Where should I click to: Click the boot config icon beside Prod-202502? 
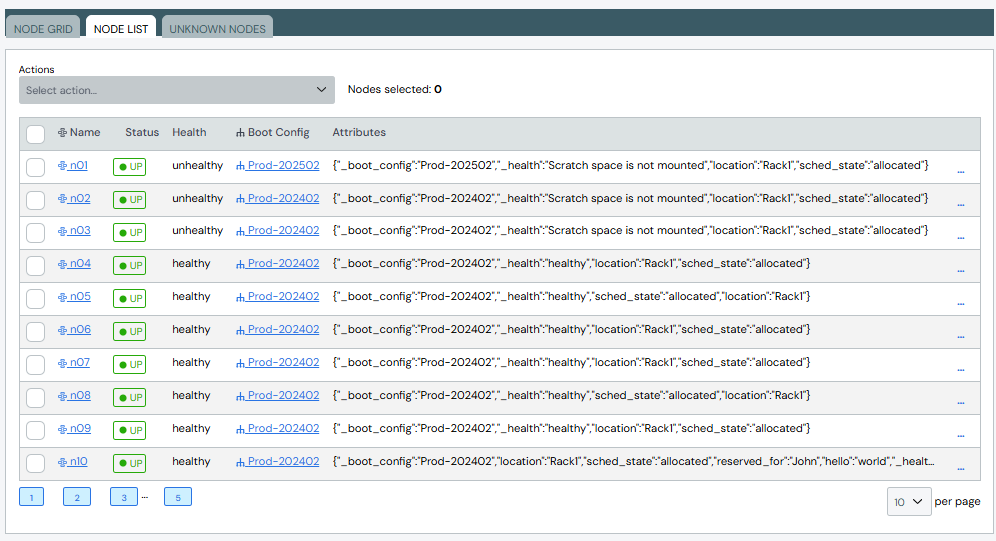coord(240,166)
